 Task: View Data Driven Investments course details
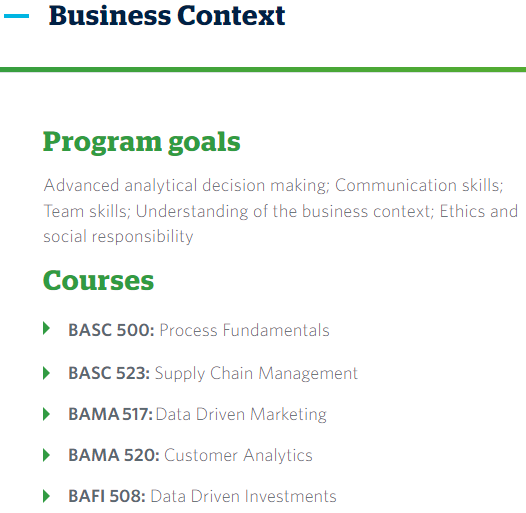(x=243, y=496)
